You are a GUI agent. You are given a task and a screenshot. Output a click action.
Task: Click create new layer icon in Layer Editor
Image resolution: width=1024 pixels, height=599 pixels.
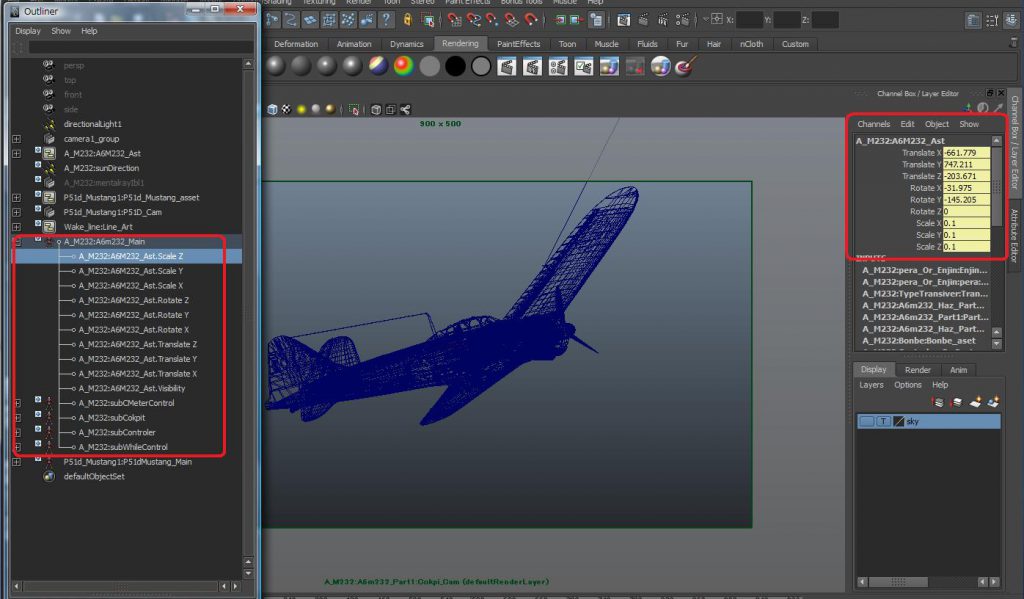(975, 402)
